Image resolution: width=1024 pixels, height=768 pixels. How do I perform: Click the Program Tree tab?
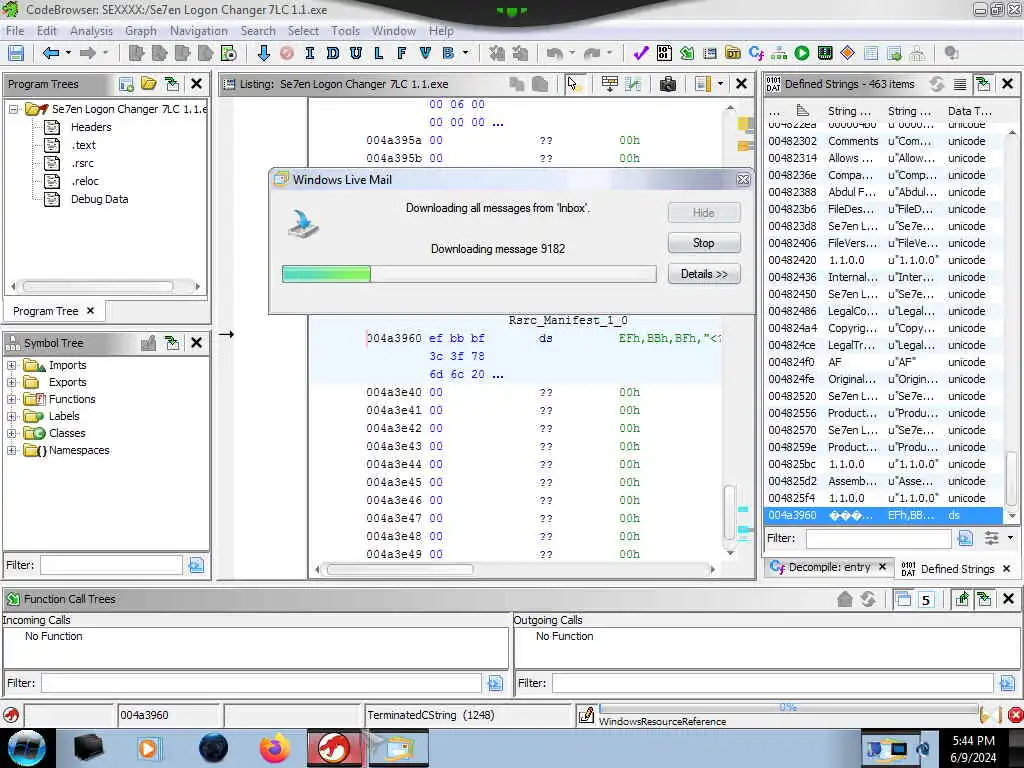coord(54,311)
